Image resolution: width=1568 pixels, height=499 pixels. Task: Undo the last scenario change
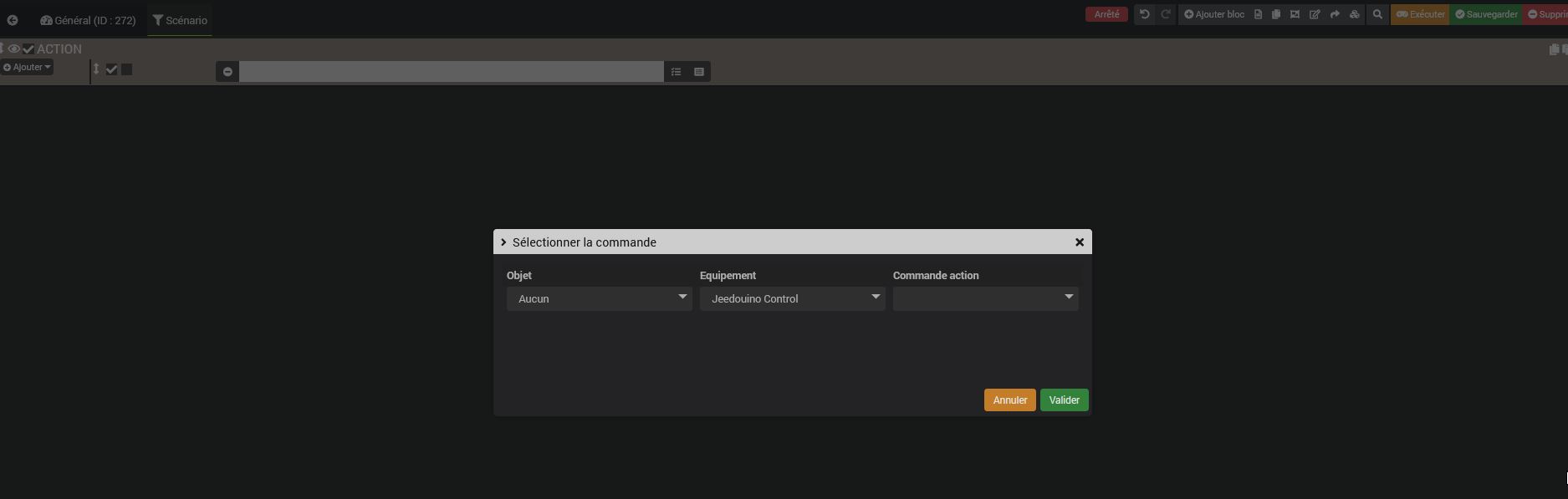click(1145, 14)
